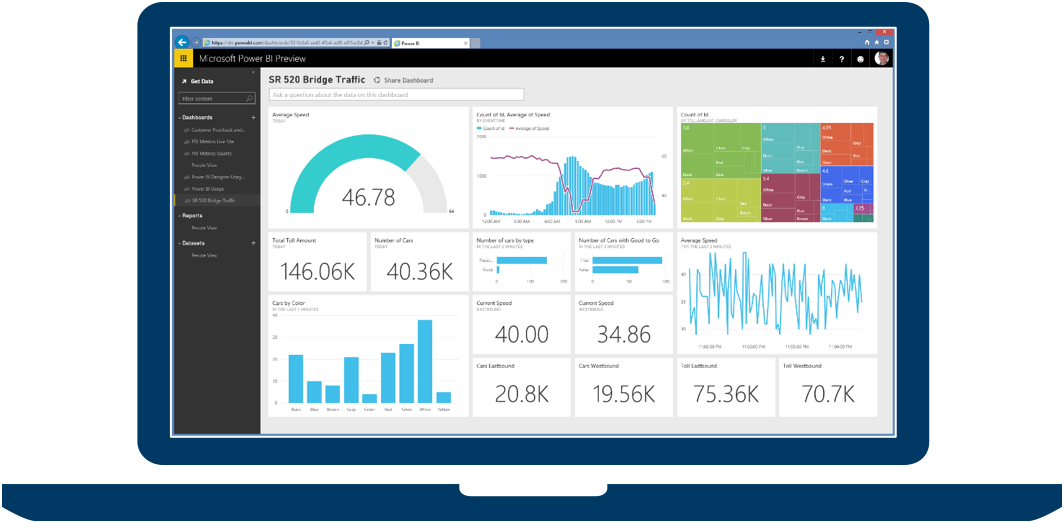This screenshot has height=523, width=1064.
Task: Click Cars Westbound 19.56K value
Action: click(624, 394)
